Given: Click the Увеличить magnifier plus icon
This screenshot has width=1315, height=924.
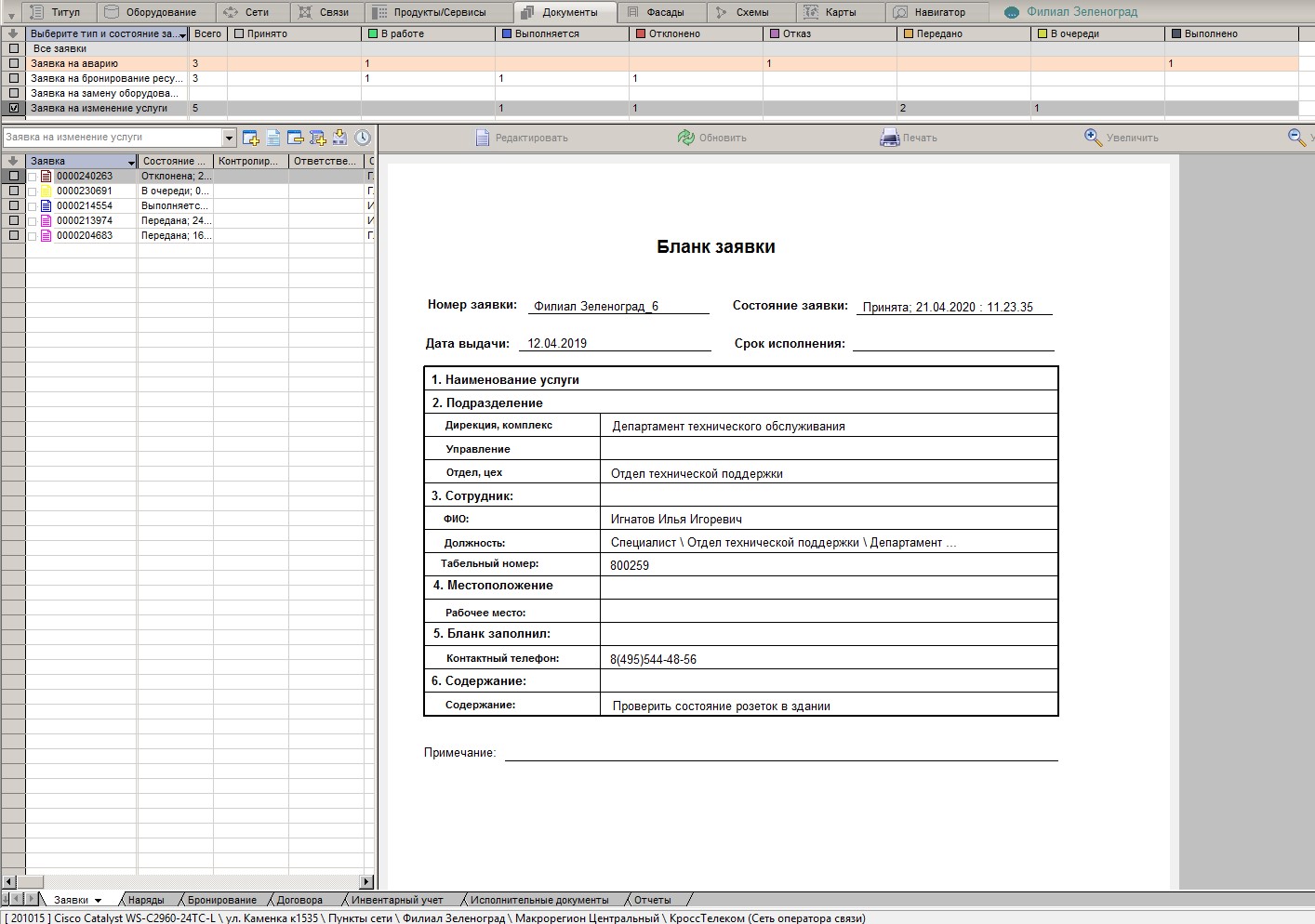Looking at the screenshot, I should [x=1094, y=138].
